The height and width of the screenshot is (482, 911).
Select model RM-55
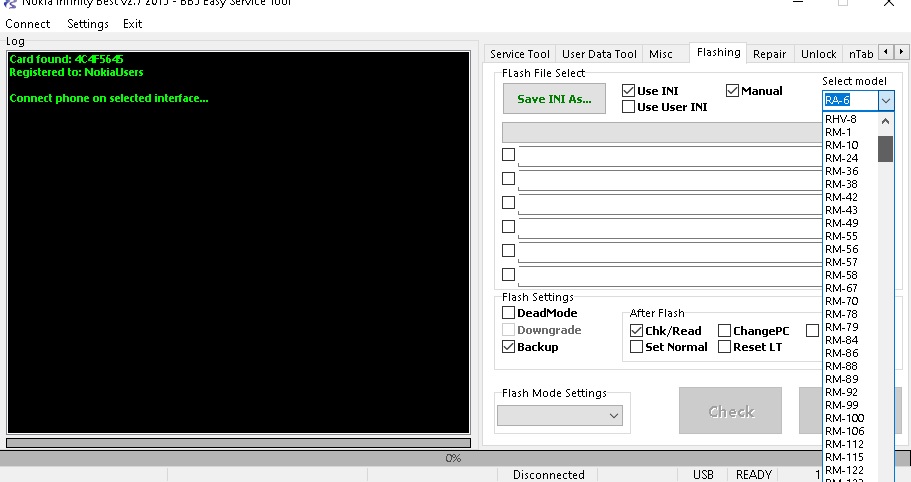pos(852,236)
